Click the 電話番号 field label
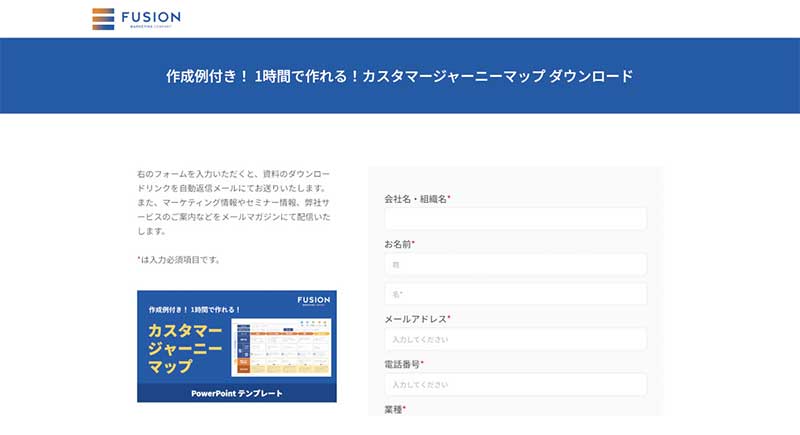Image resolution: width=800 pixels, height=435 pixels. (x=404, y=364)
